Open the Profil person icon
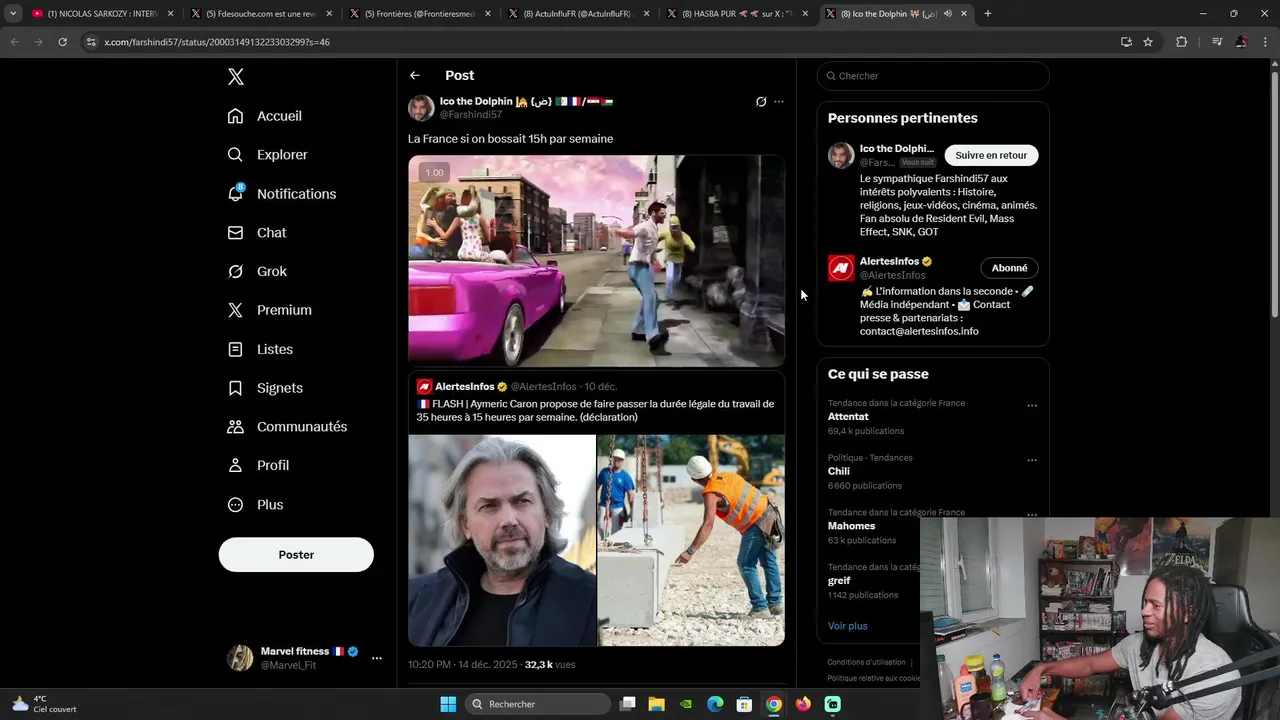The image size is (1280, 720). (x=235, y=465)
